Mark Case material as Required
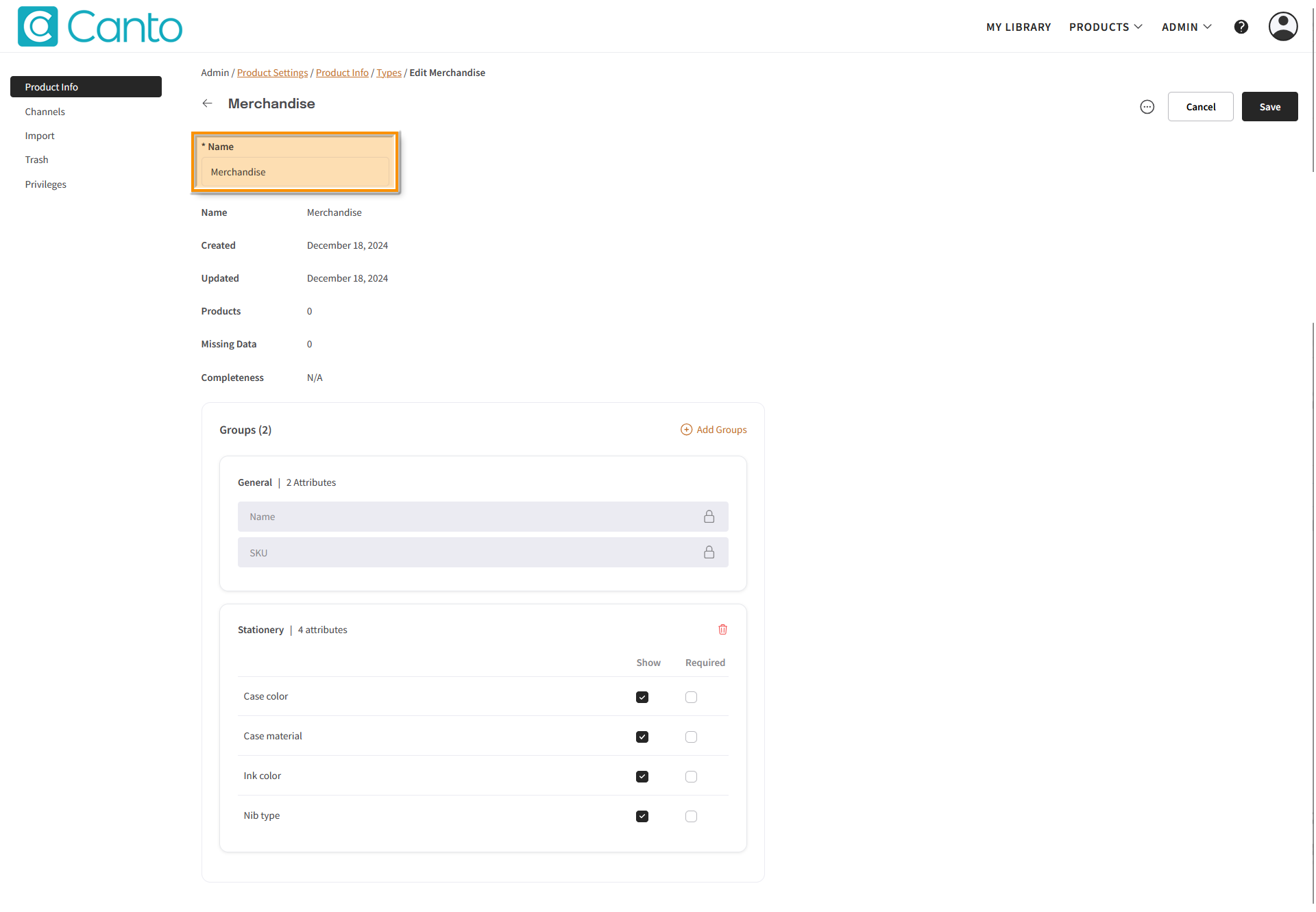The image size is (1316, 912). pos(691,737)
